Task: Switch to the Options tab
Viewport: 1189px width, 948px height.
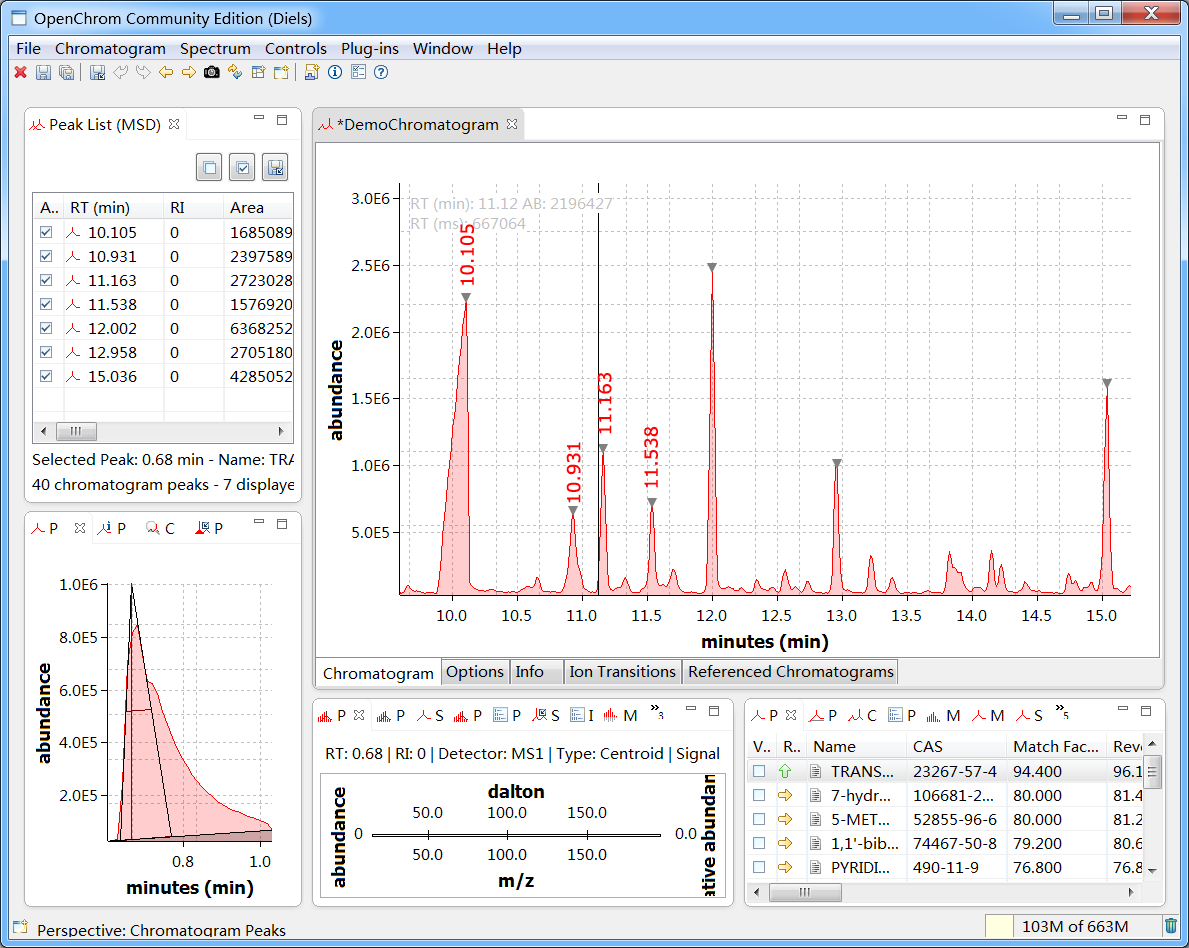Action: tap(475, 672)
